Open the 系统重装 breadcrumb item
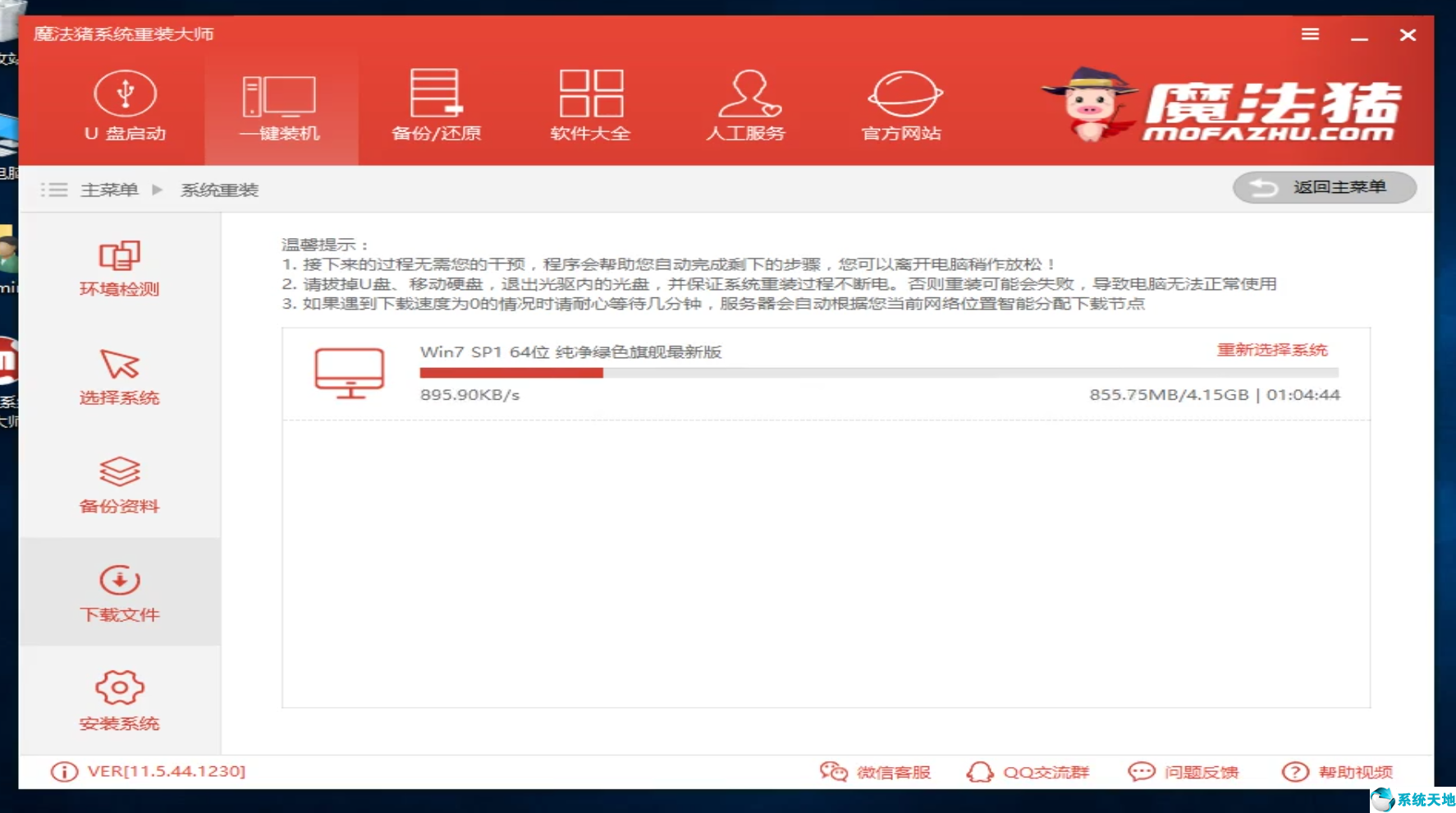Viewport: 1456px width, 813px height. coord(219,190)
